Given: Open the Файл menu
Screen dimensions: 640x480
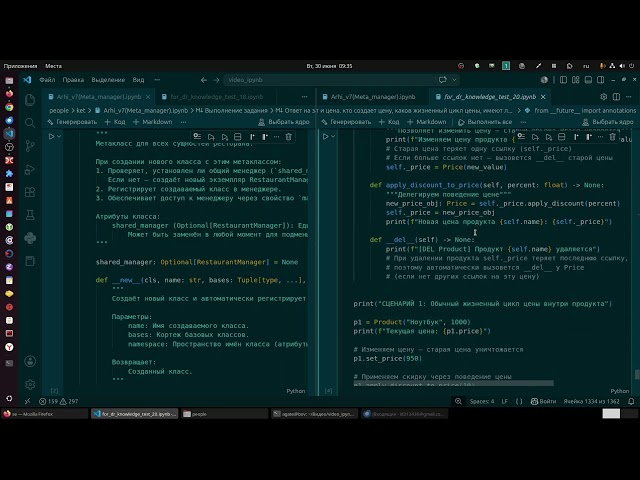Looking at the screenshot, I should click(x=47, y=80).
